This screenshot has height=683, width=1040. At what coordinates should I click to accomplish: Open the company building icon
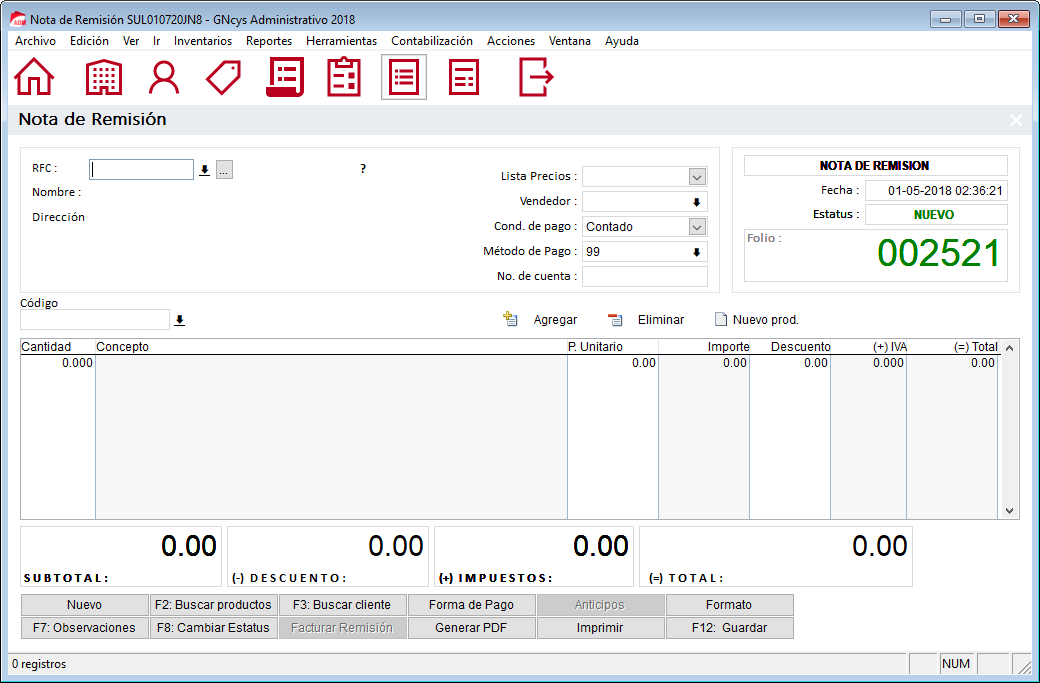[x=104, y=77]
